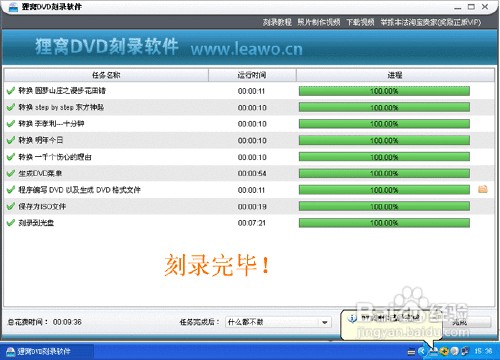The width and height of the screenshot is (500, 360).
Task: Click the checkmark icon next to 保存为ISO文件
Action: point(11,206)
